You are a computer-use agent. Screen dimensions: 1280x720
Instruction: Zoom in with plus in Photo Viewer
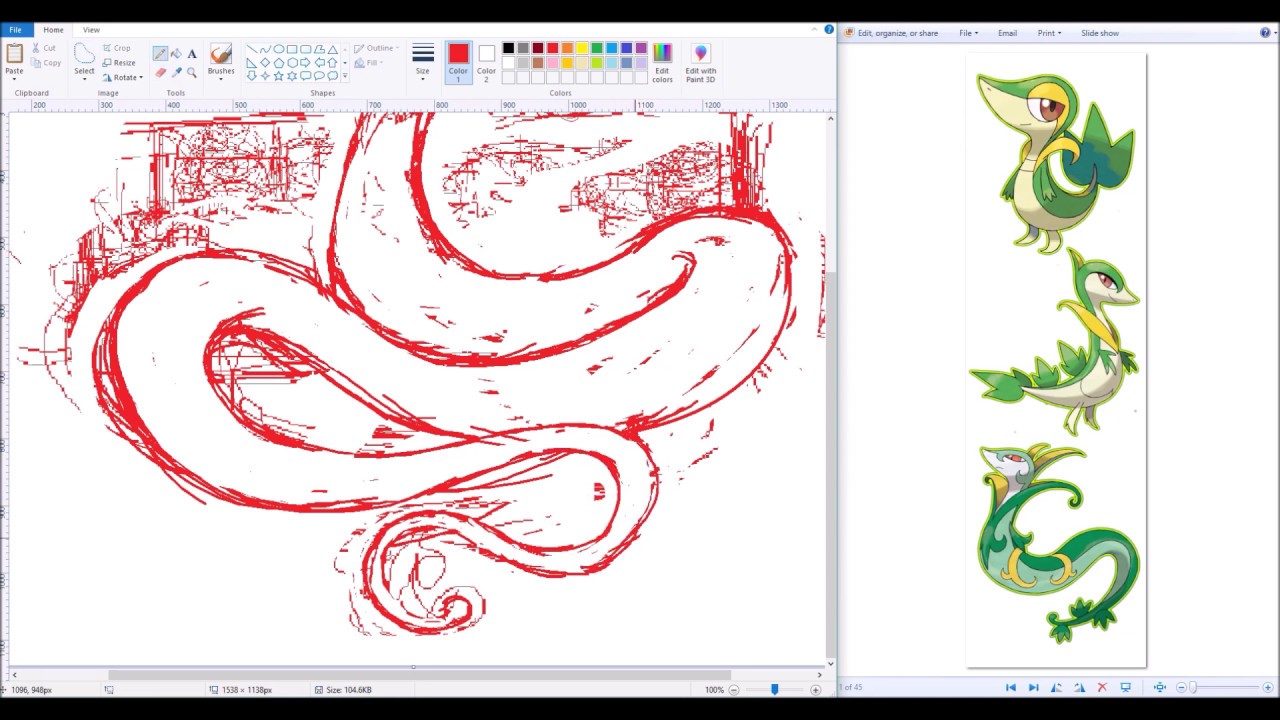[x=1268, y=687]
